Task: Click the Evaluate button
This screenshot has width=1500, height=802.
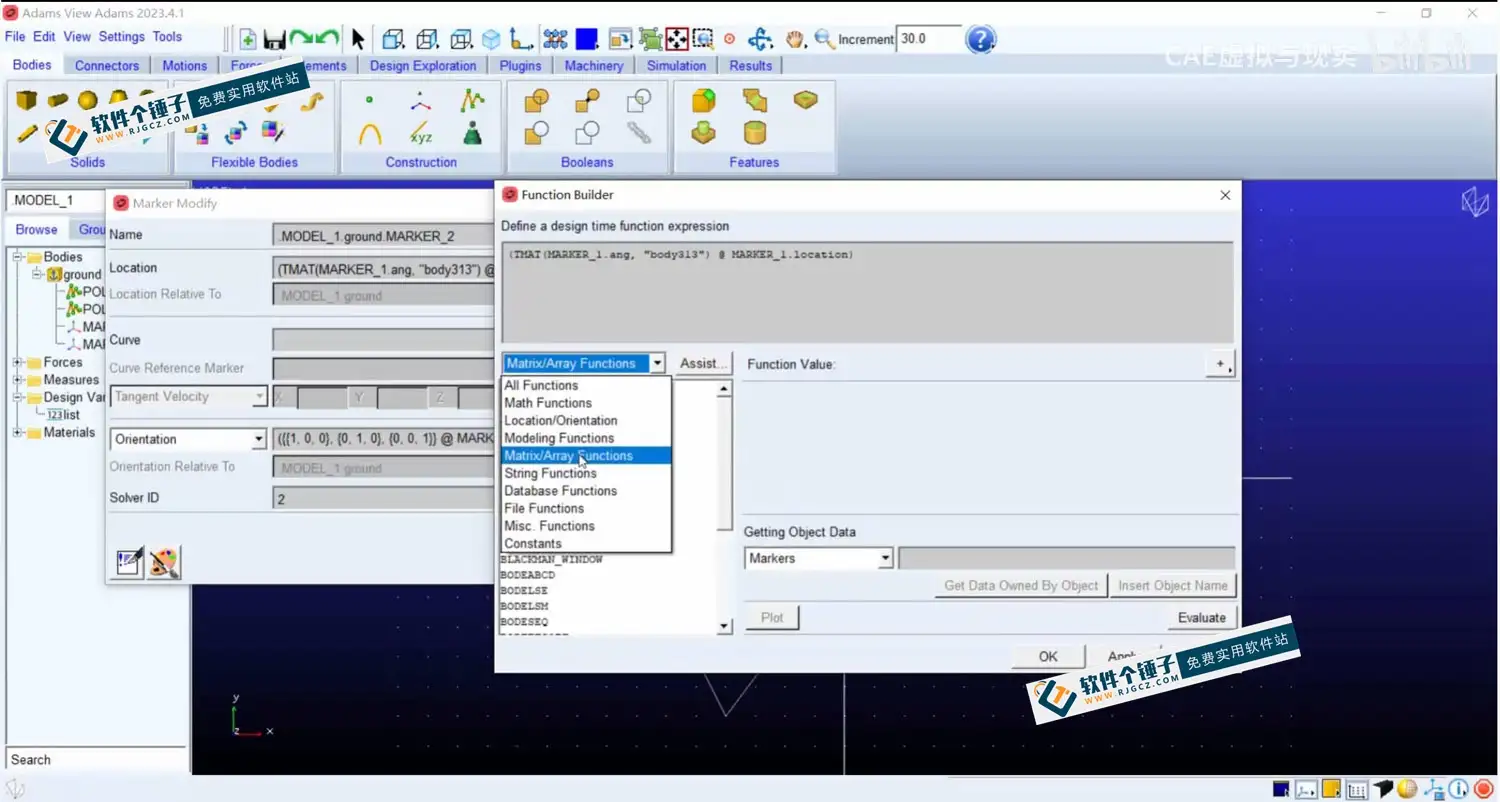Action: (x=1201, y=618)
